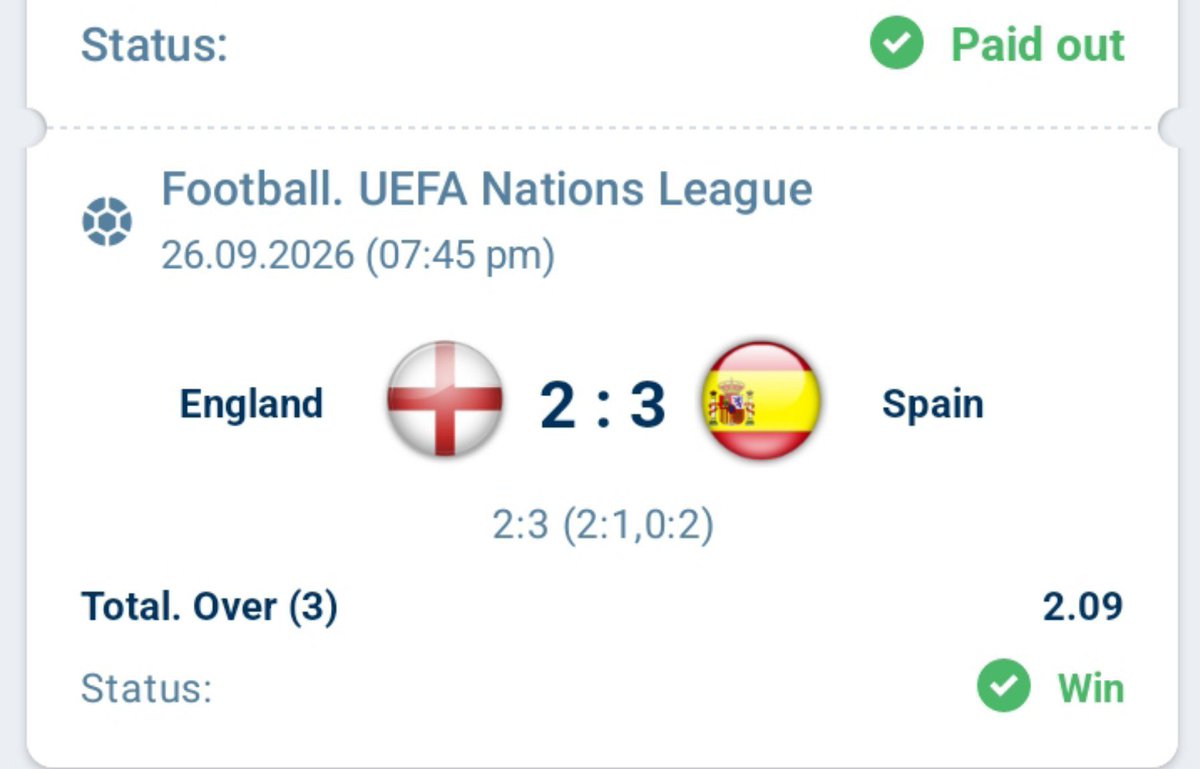Click the ticket notch on the dashed divider's left end
This screenshot has width=1200, height=769.
point(36,127)
